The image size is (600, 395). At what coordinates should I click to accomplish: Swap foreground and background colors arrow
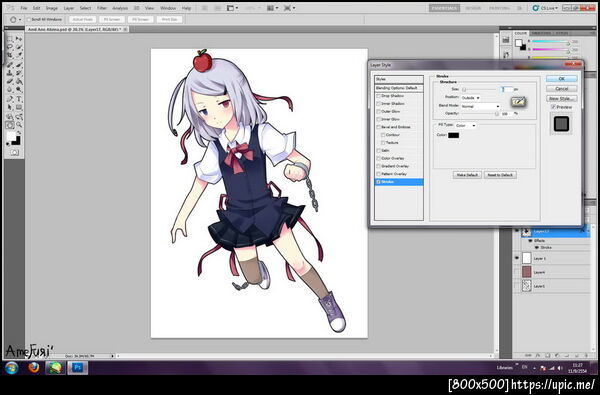click(x=18, y=132)
